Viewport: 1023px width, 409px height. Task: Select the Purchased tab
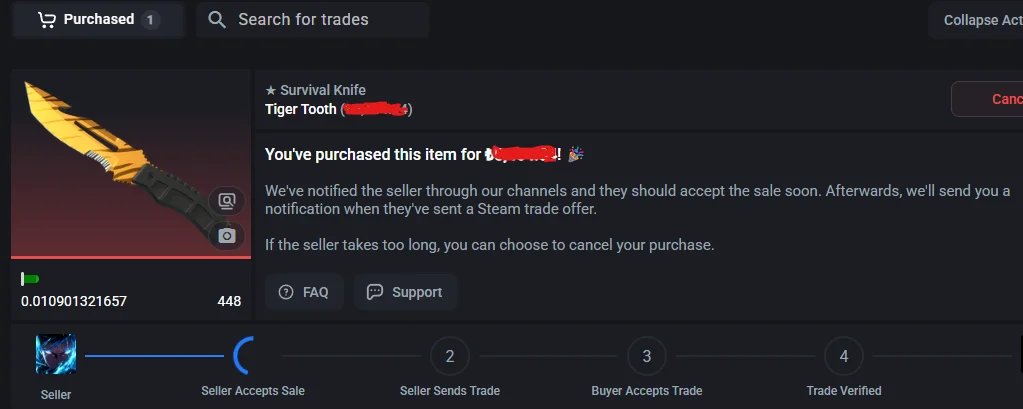[98, 20]
